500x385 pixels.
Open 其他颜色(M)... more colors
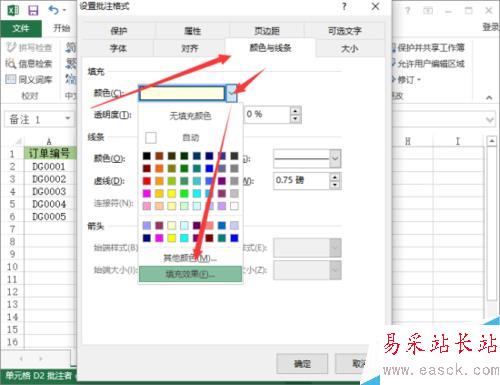click(190, 258)
